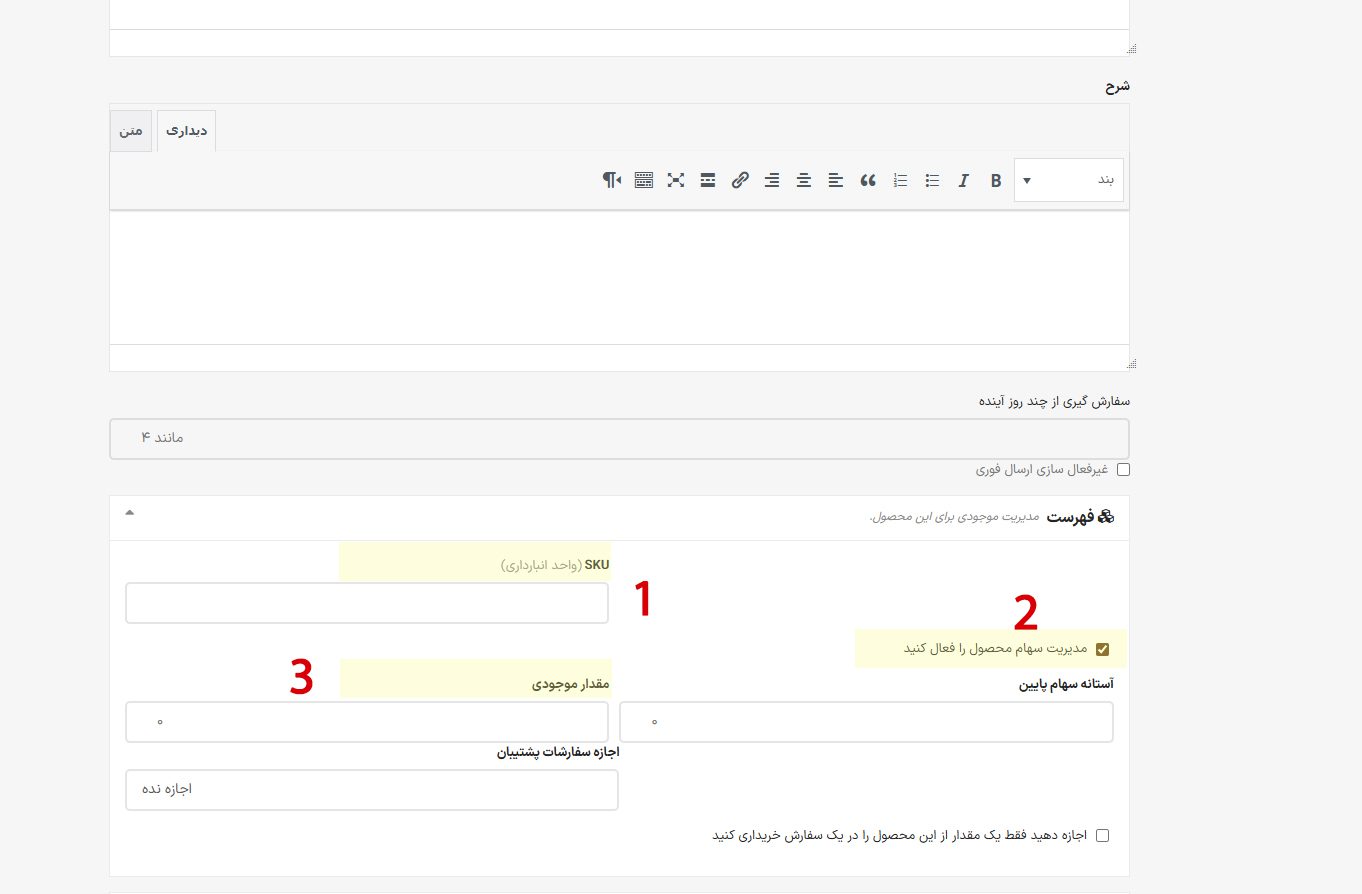The image size is (1362, 894).
Task: Click the right-to-left paragraph direction icon
Action: 612,181
